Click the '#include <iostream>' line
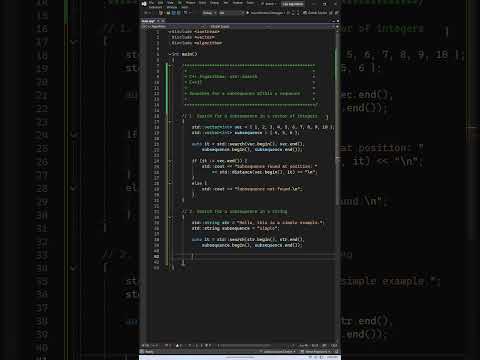 tap(195, 32)
